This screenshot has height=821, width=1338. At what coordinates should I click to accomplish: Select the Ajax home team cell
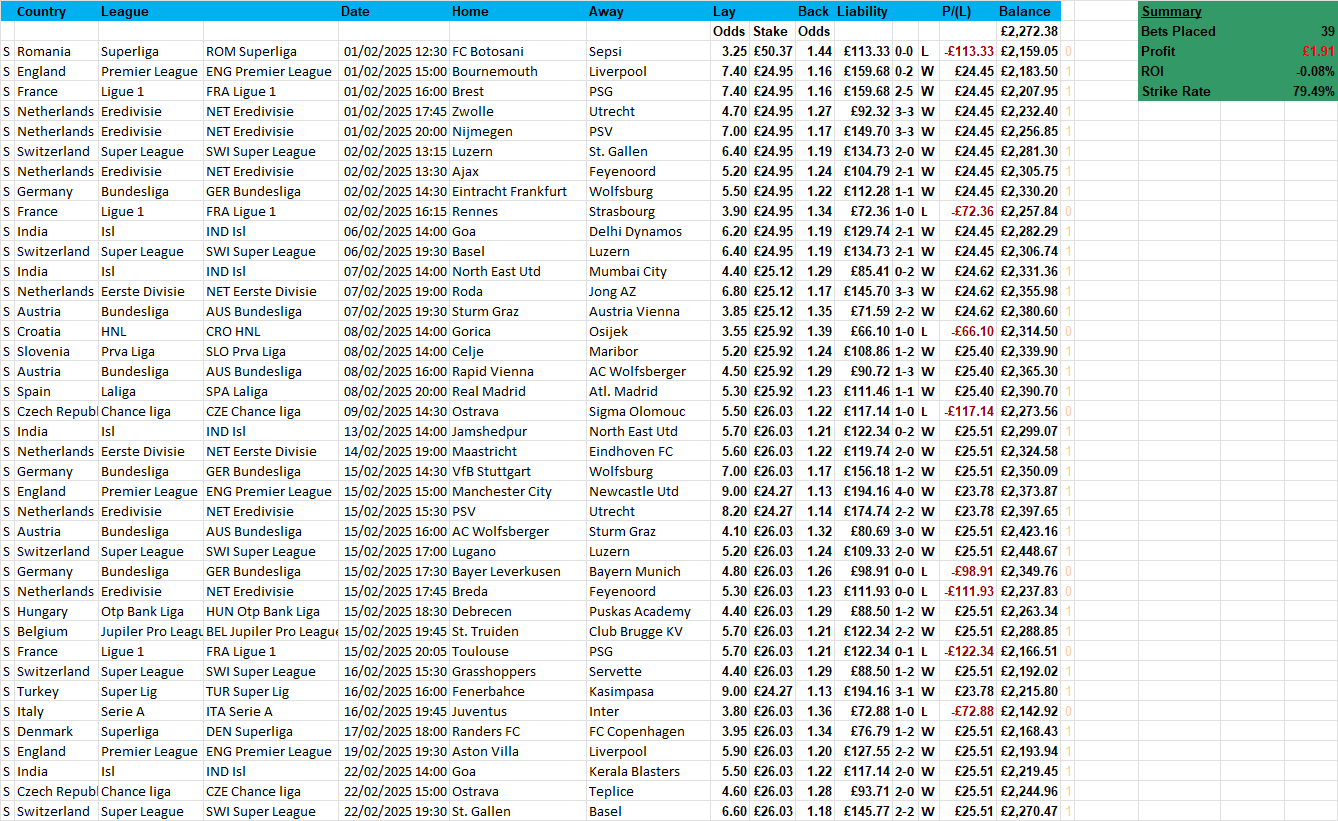click(517, 171)
